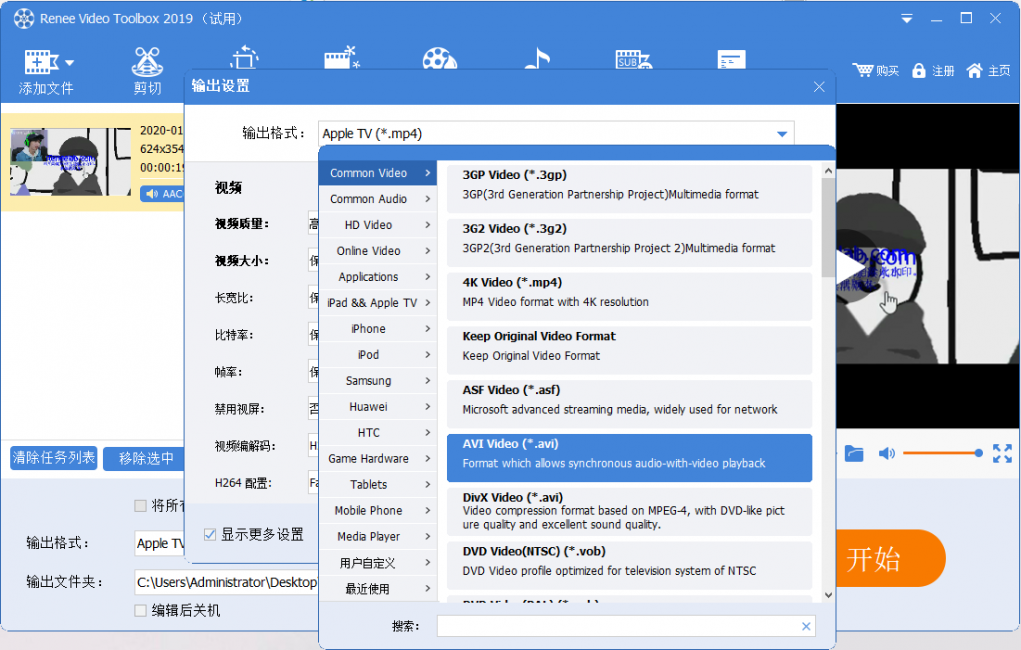Select the Mobile Phone category
This screenshot has width=1021, height=650.
click(378, 511)
